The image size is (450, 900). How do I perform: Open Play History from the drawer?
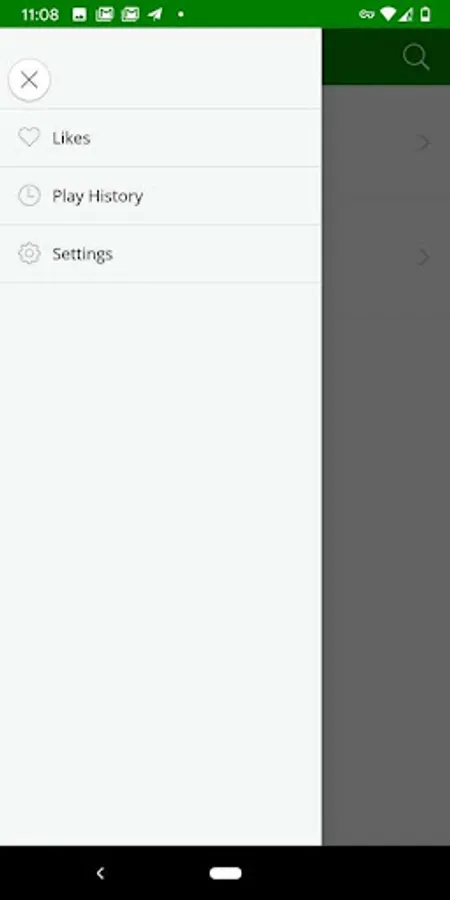coord(161,196)
